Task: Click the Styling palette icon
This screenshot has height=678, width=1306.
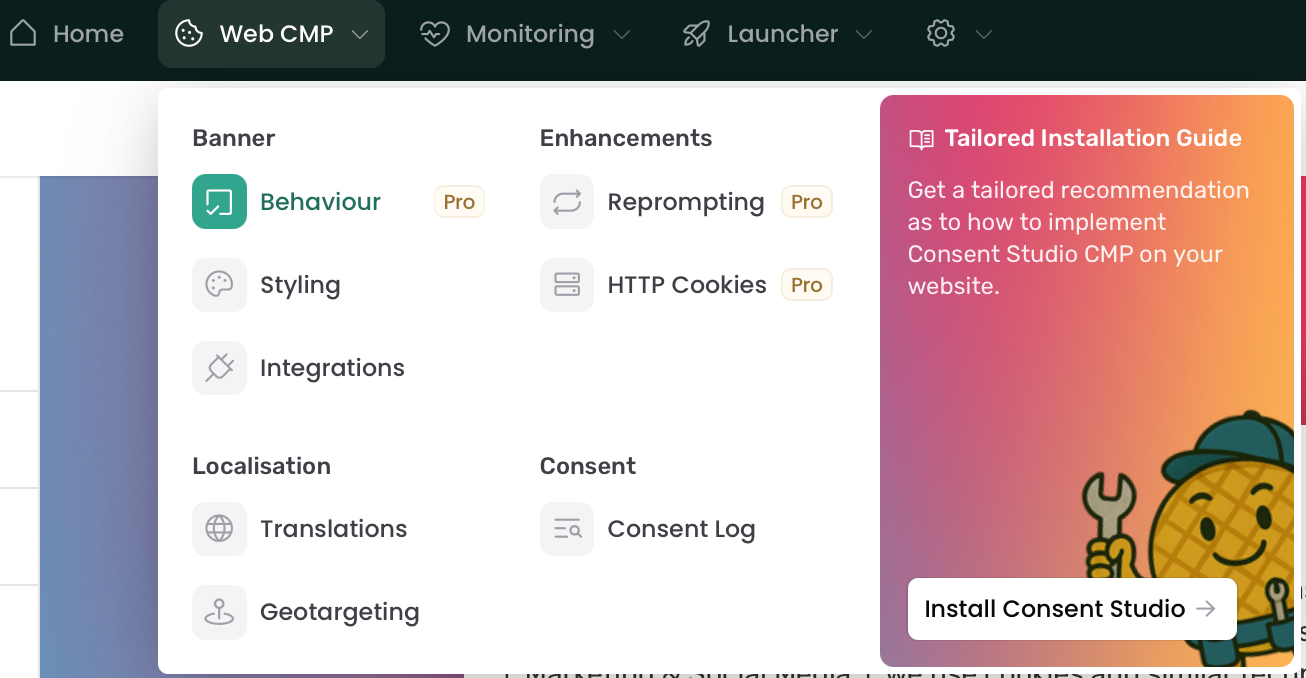Action: (219, 285)
